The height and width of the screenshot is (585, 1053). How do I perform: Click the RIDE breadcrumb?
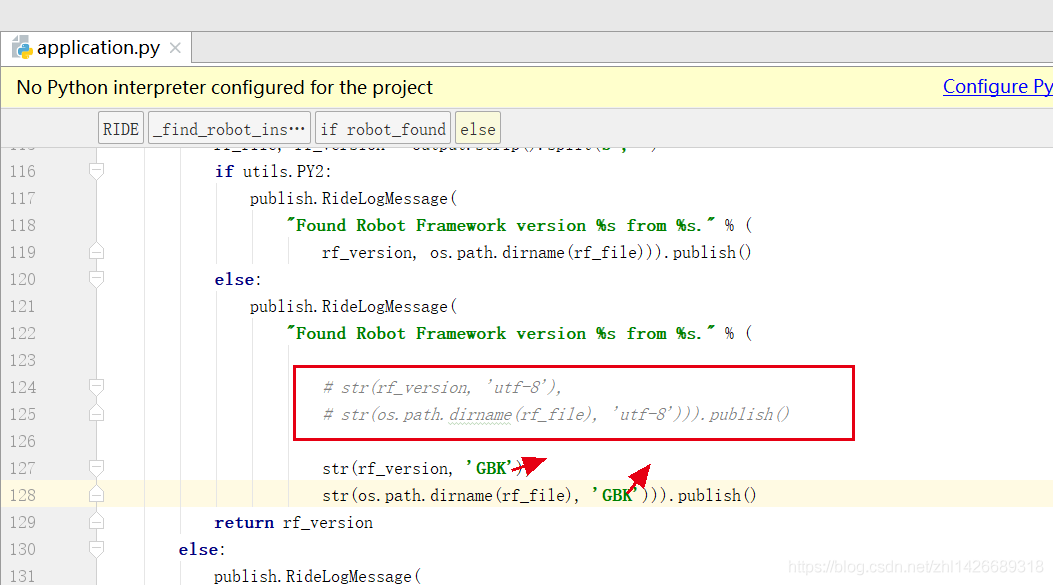click(121, 129)
